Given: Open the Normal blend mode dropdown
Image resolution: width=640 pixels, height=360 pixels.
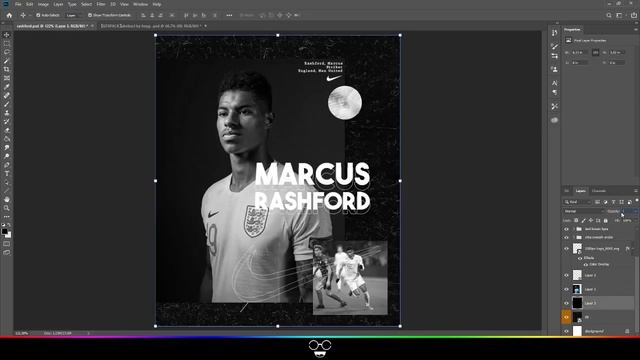Looking at the screenshot, I should pyautogui.click(x=583, y=211).
